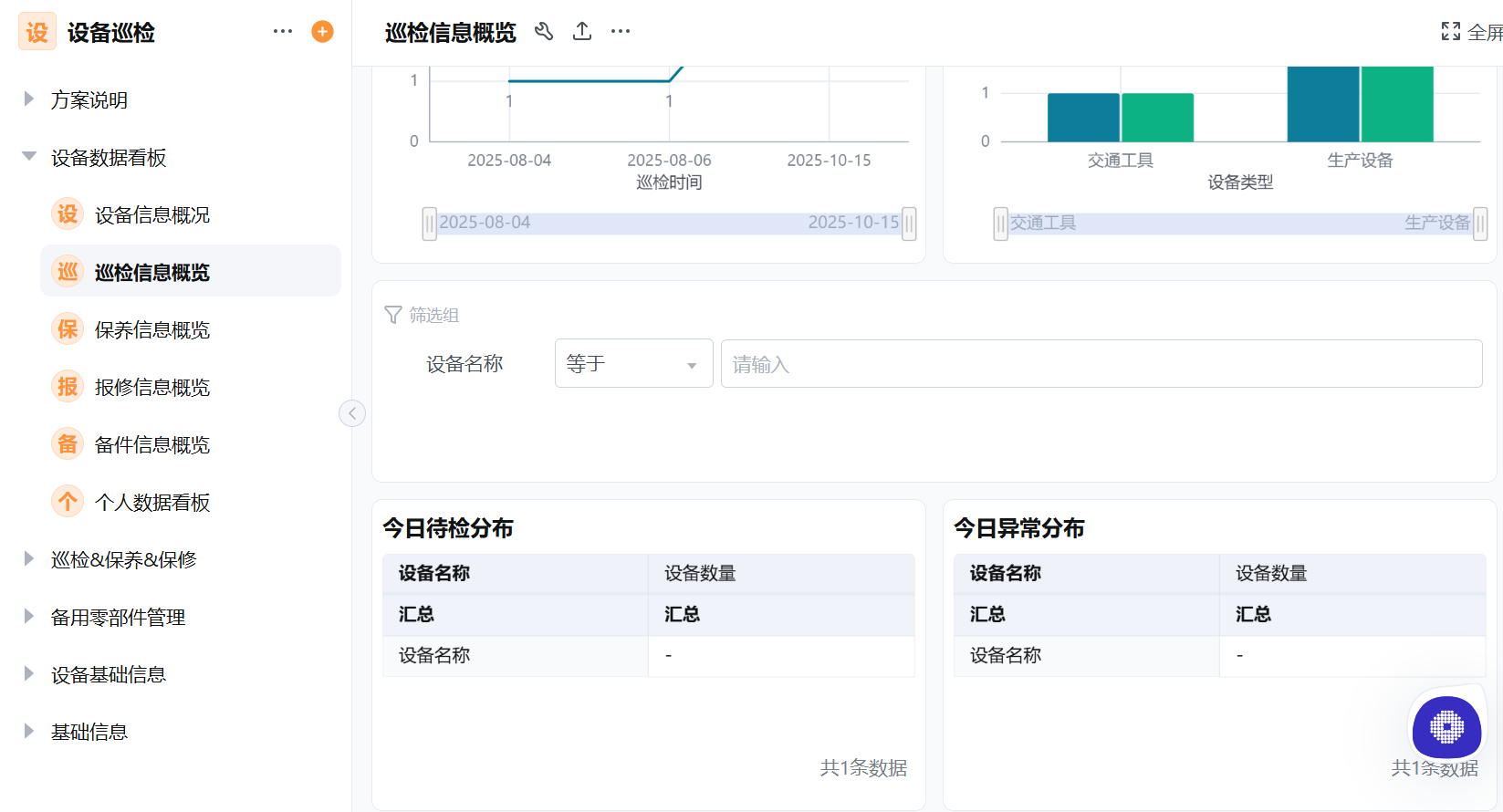
Task: Expand the 备用零部件管理 tree node
Action: (x=28, y=617)
